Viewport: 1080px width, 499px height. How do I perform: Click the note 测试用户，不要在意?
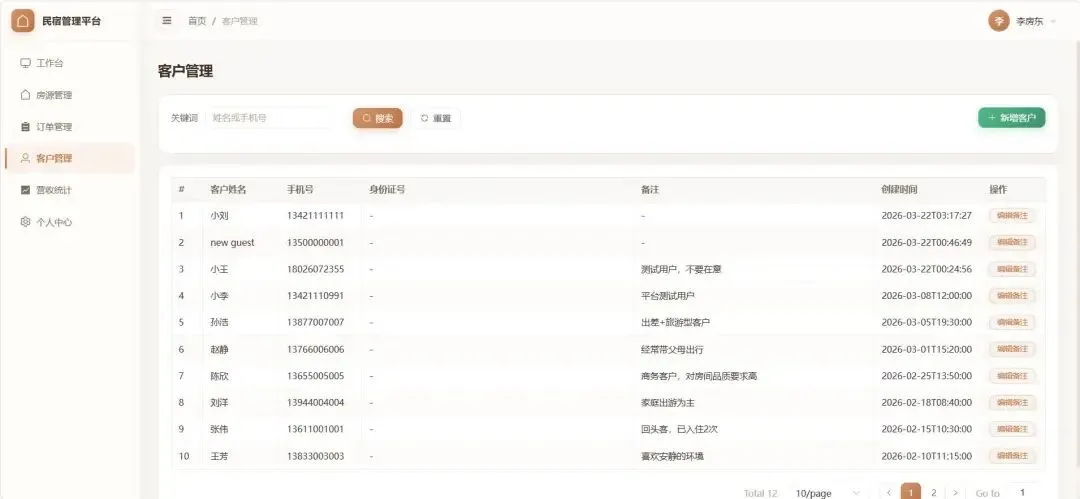681,269
